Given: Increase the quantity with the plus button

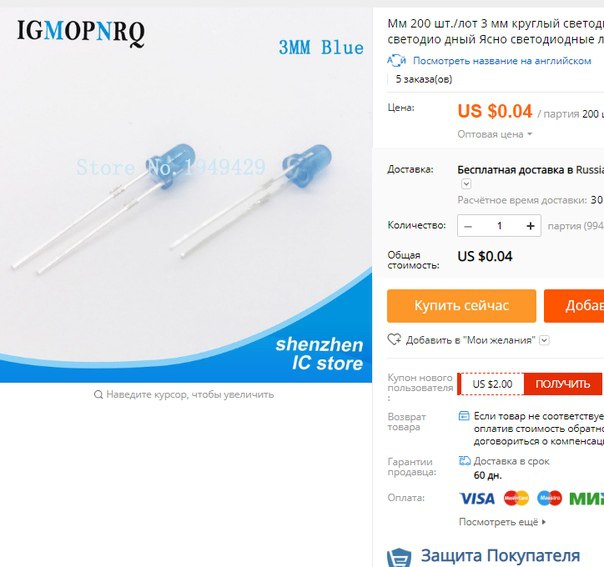Looking at the screenshot, I should tap(530, 226).
